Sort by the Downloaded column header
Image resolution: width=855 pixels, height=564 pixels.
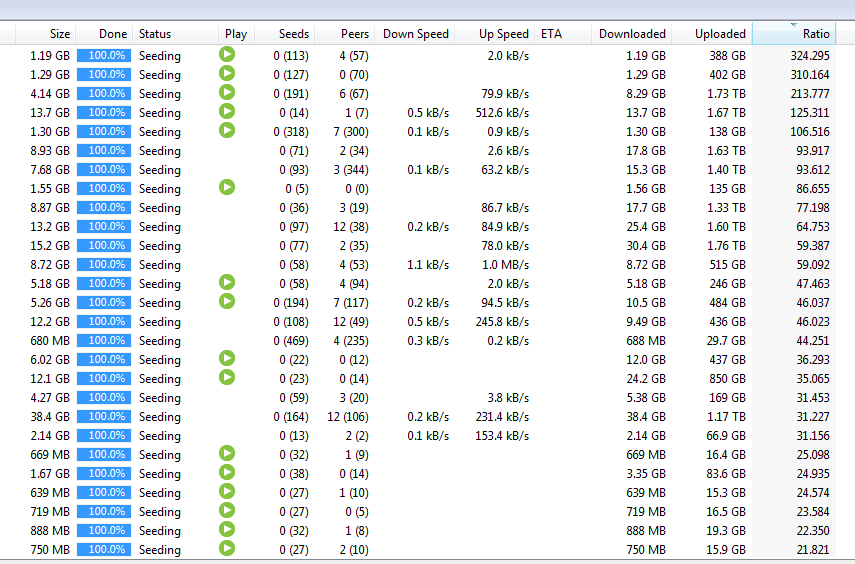coord(631,34)
